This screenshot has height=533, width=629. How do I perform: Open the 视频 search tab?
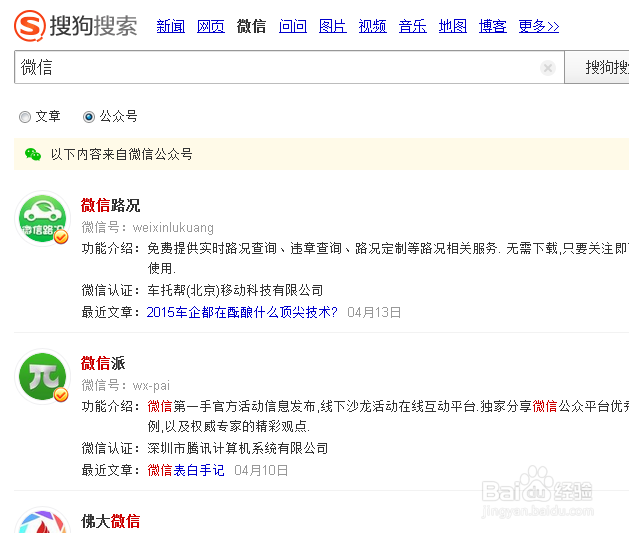pyautogui.click(x=373, y=26)
